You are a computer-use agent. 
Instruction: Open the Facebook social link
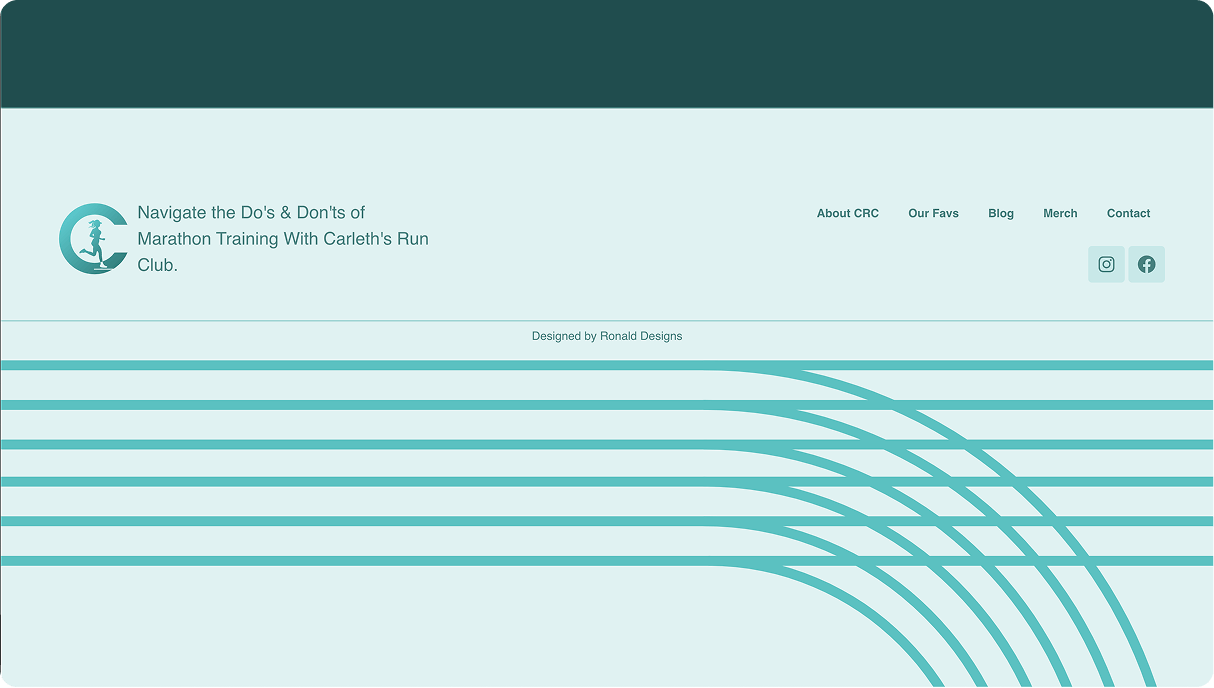[1146, 264]
